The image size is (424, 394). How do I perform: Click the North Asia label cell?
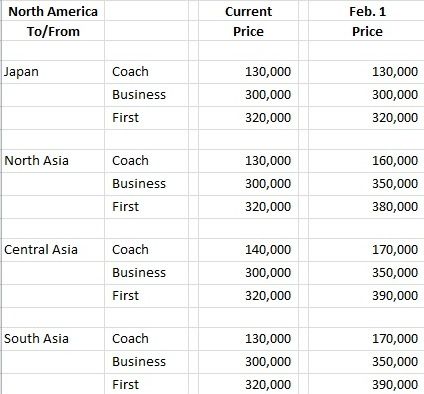tap(53, 161)
